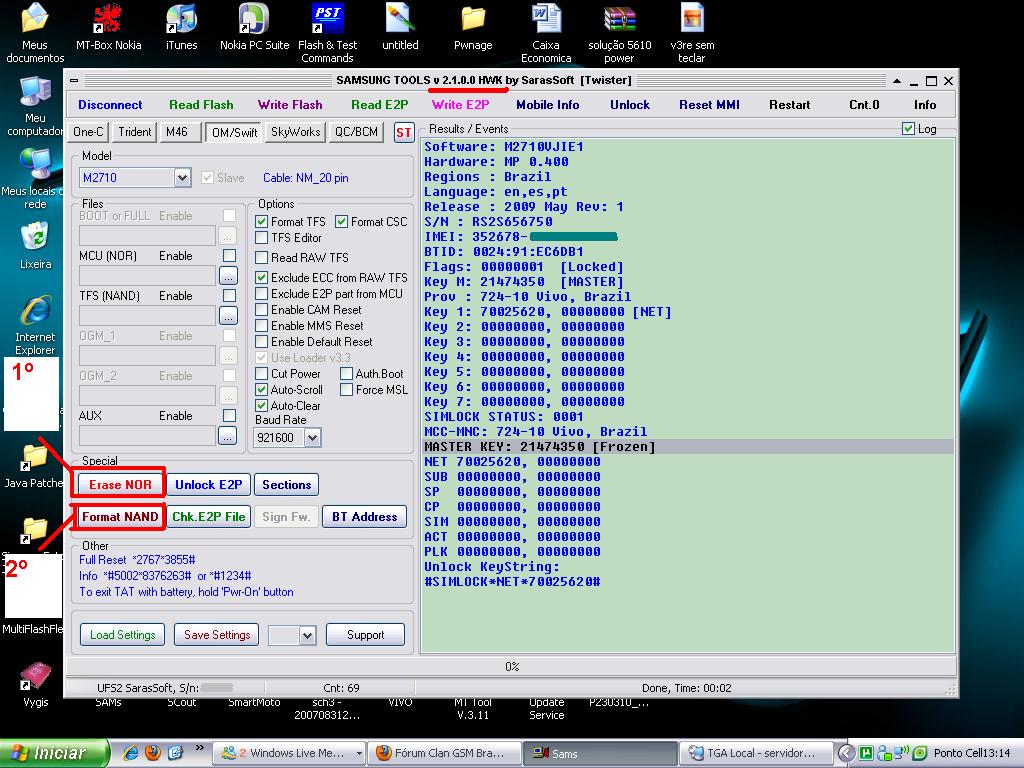Check the Force MSL option

[x=346, y=389]
